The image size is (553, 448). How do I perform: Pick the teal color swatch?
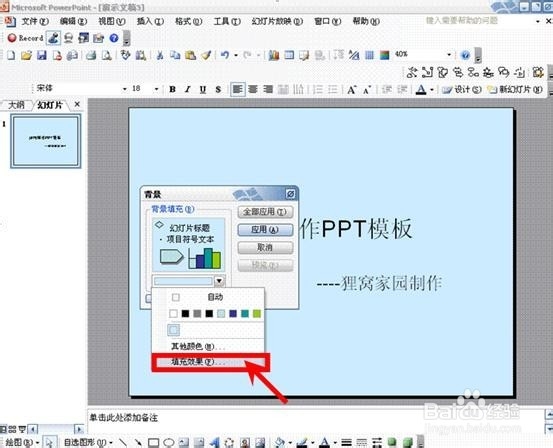245,313
